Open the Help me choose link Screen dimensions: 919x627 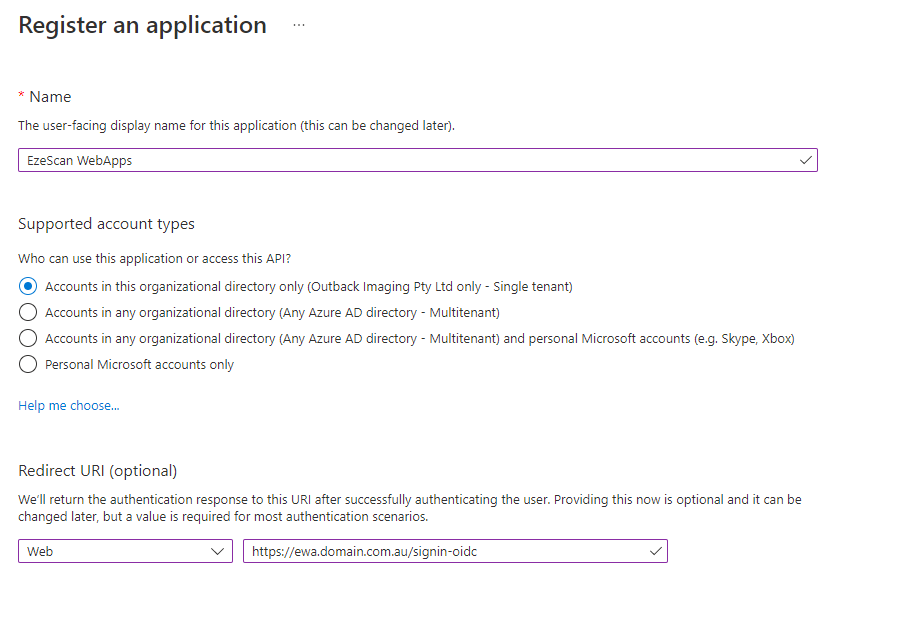pos(69,406)
